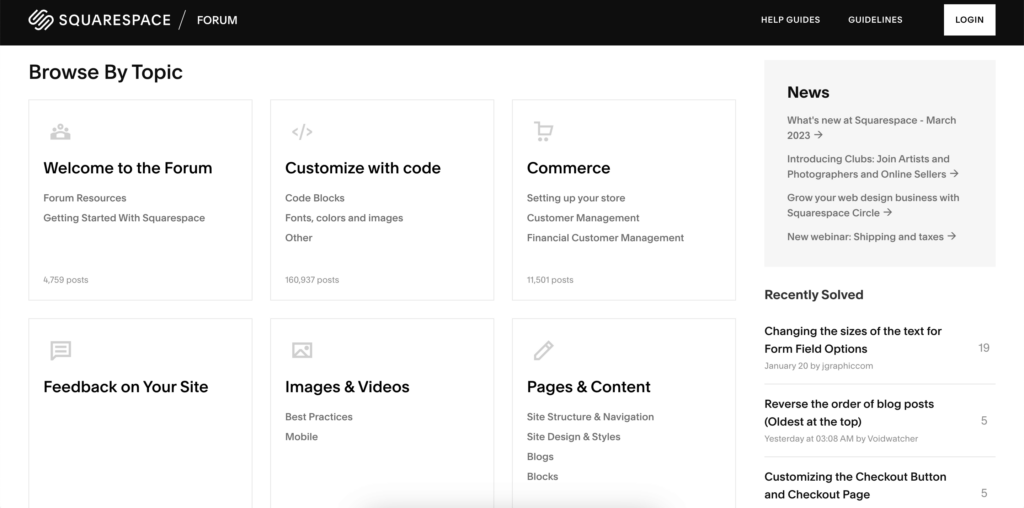Click the FORUM header link

(217, 20)
